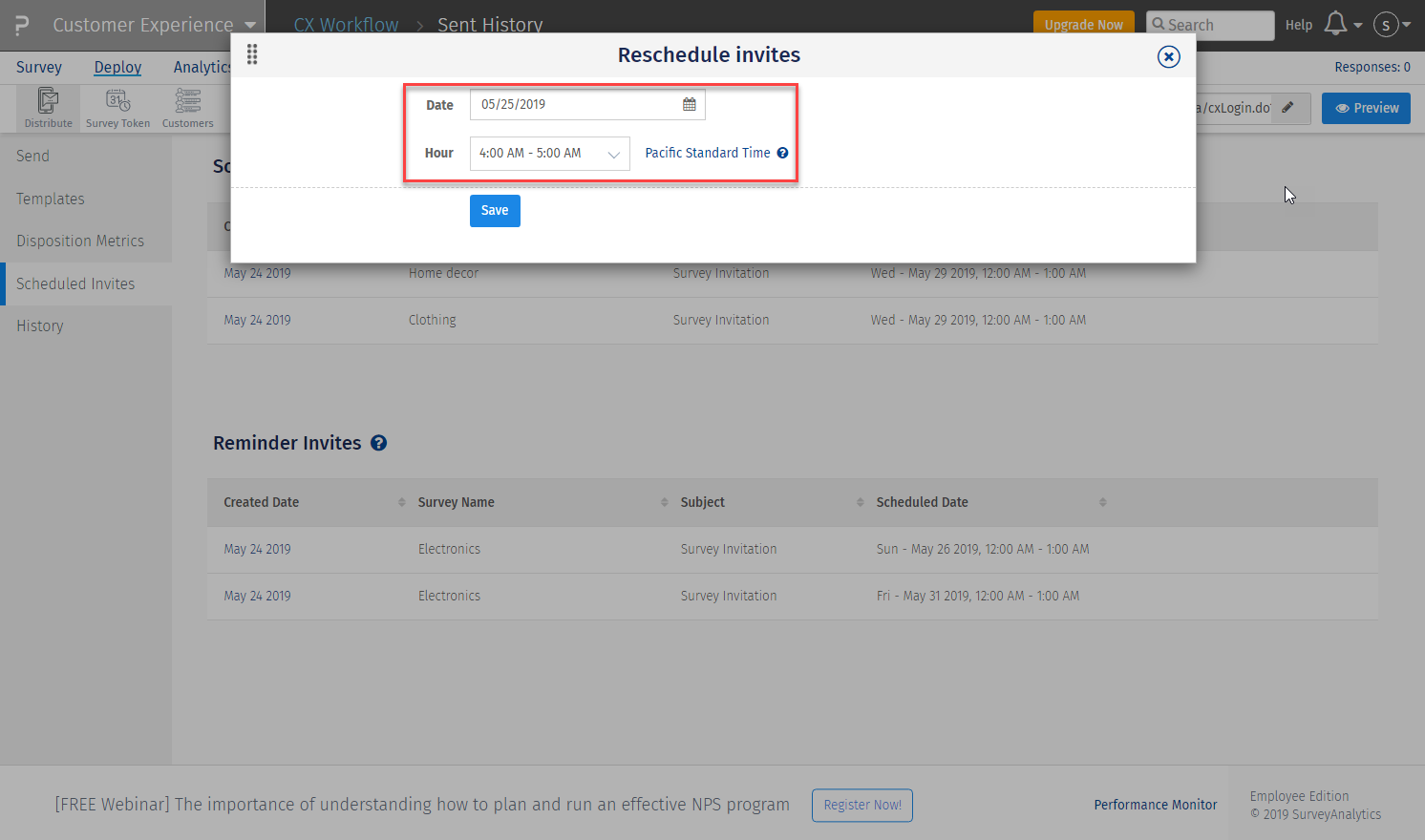This screenshot has height=840, width=1425.
Task: Expand the Customer Experience product dropdown
Action: (250, 25)
